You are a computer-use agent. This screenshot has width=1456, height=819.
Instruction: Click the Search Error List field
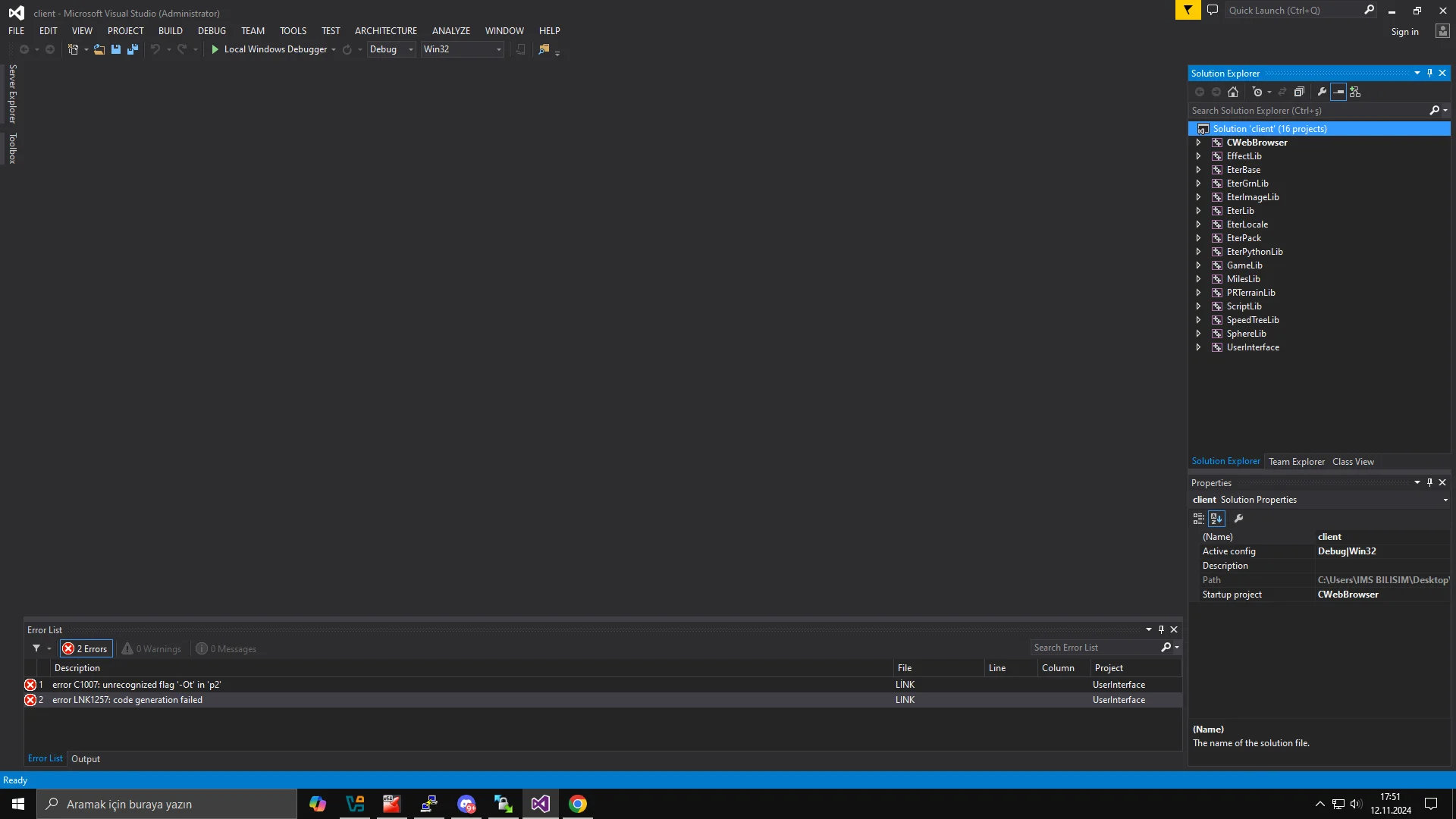click(x=1095, y=648)
